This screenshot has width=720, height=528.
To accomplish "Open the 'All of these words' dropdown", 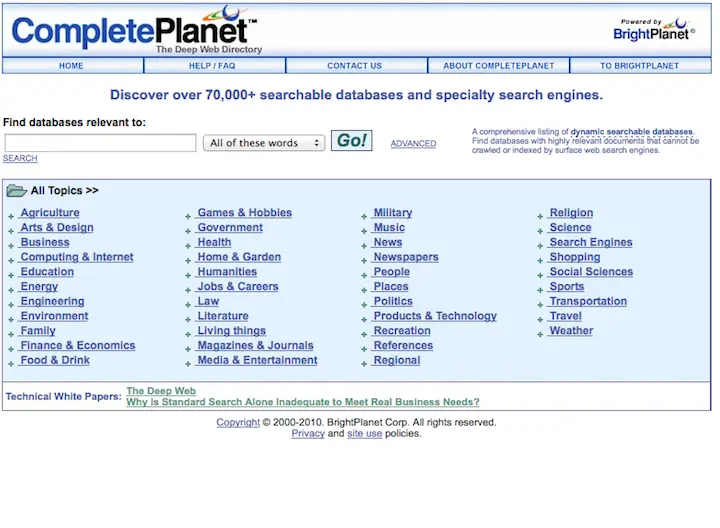I will pos(264,143).
